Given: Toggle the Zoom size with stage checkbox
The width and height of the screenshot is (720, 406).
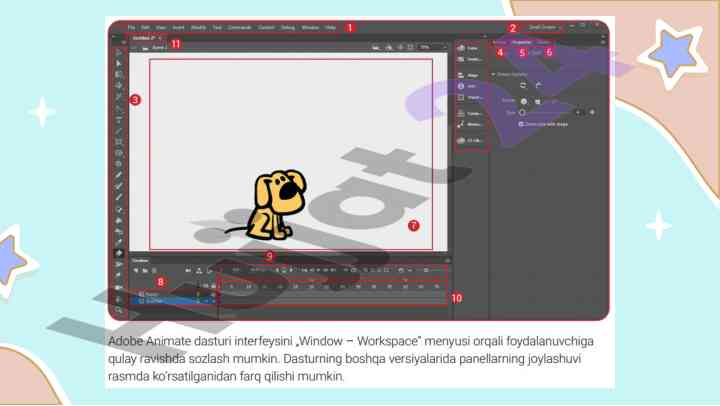Looking at the screenshot, I should pyautogui.click(x=521, y=124).
